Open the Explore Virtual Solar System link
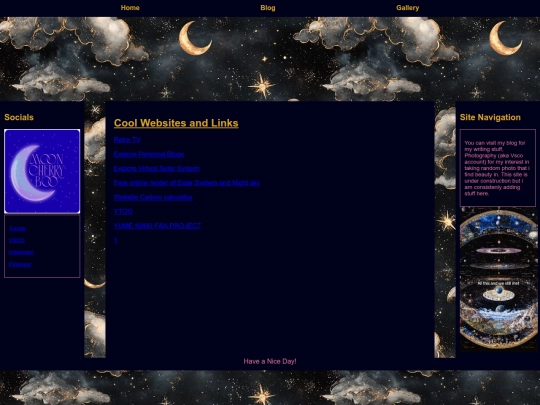 point(157,168)
